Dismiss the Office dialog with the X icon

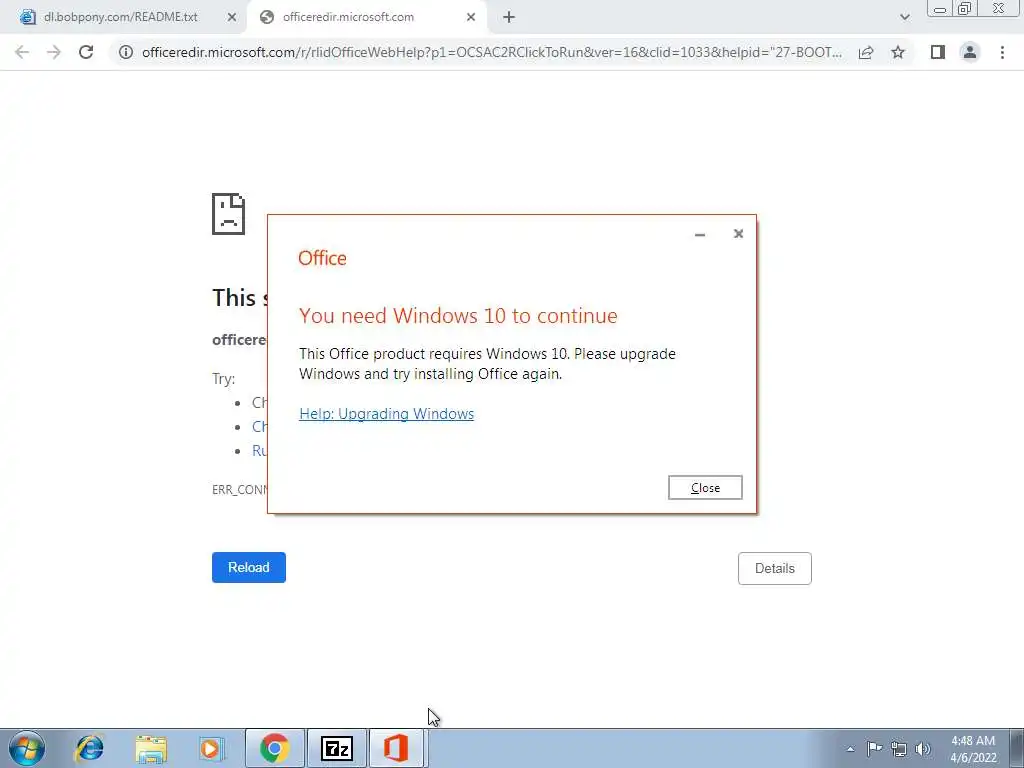738,234
